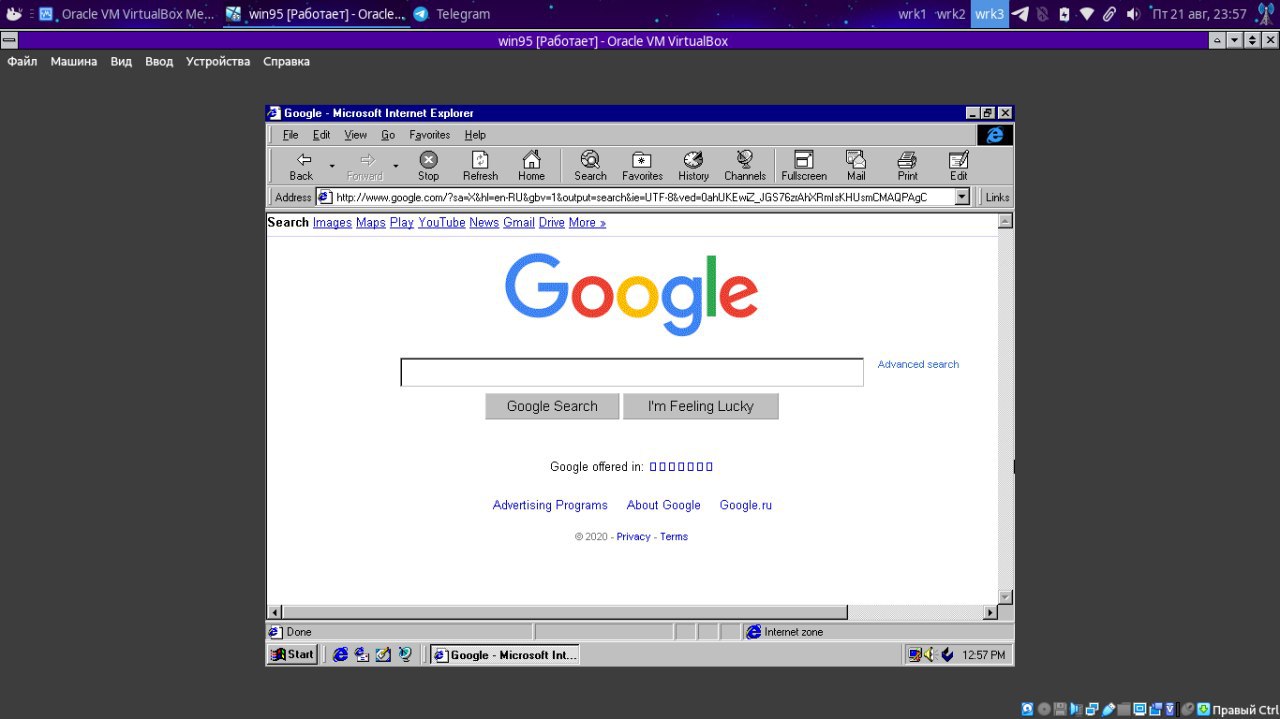The width and height of the screenshot is (1280, 719).
Task: Click Show Desktop in Quick Launch
Action: 383,655
